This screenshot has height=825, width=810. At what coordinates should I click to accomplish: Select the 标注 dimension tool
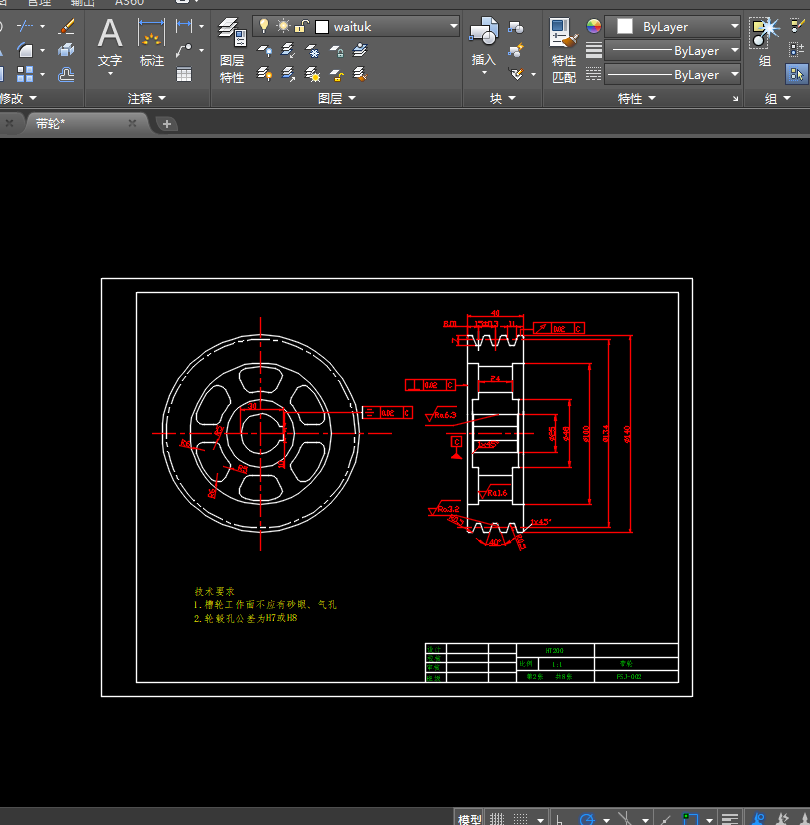(152, 44)
